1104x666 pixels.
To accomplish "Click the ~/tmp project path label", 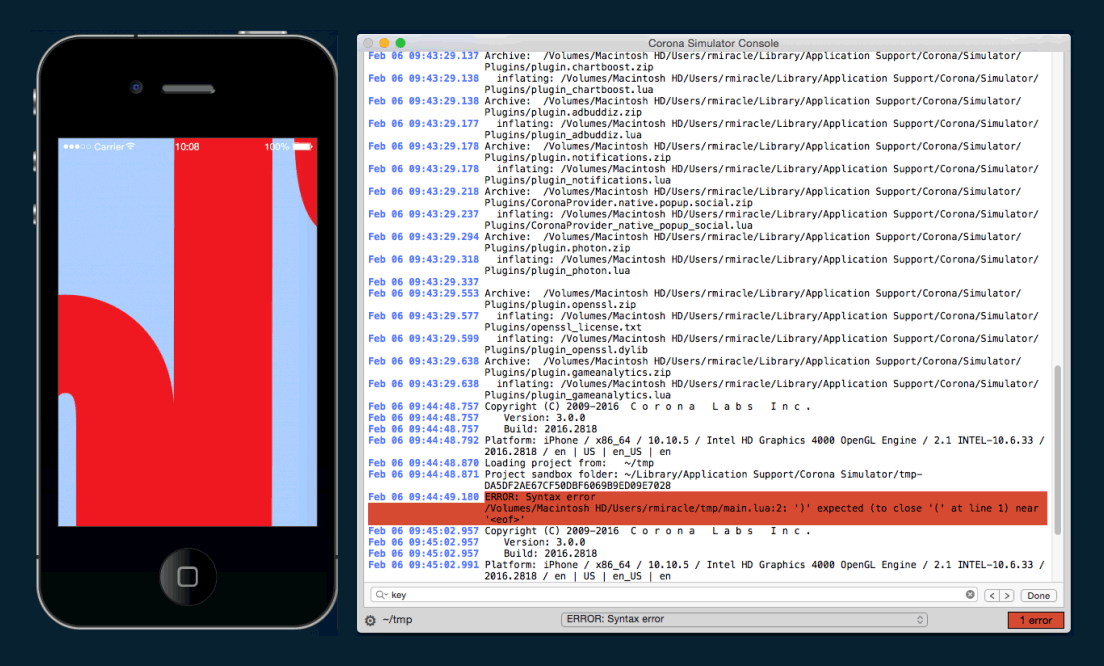I will click(x=397, y=620).
